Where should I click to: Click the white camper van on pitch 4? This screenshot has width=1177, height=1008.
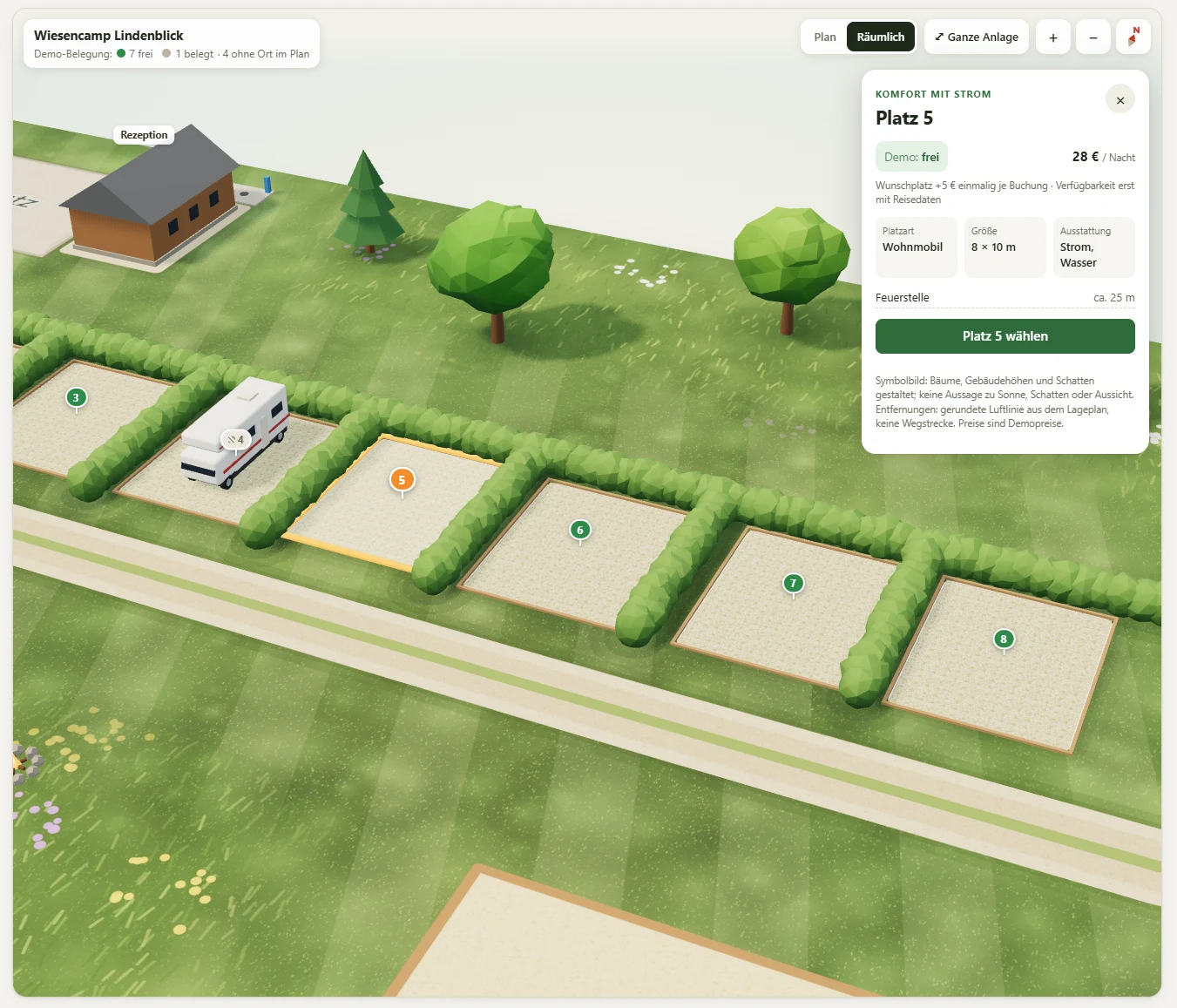pyautogui.click(x=235, y=431)
